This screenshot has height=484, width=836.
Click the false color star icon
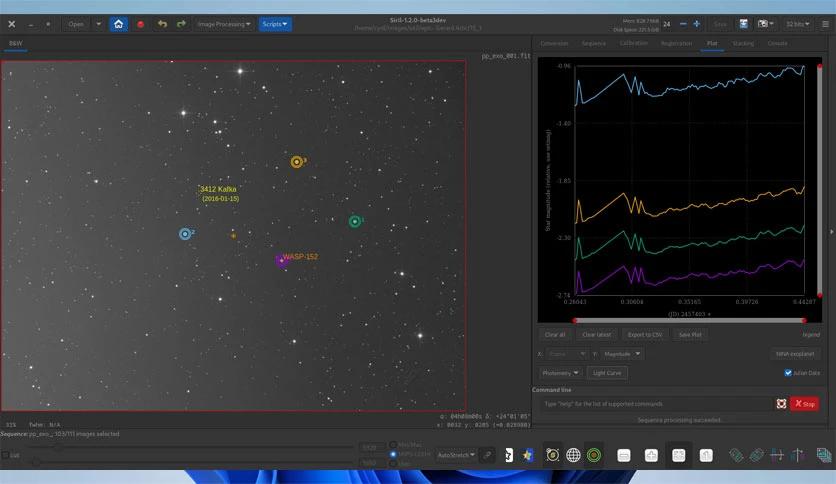[x=528, y=455]
